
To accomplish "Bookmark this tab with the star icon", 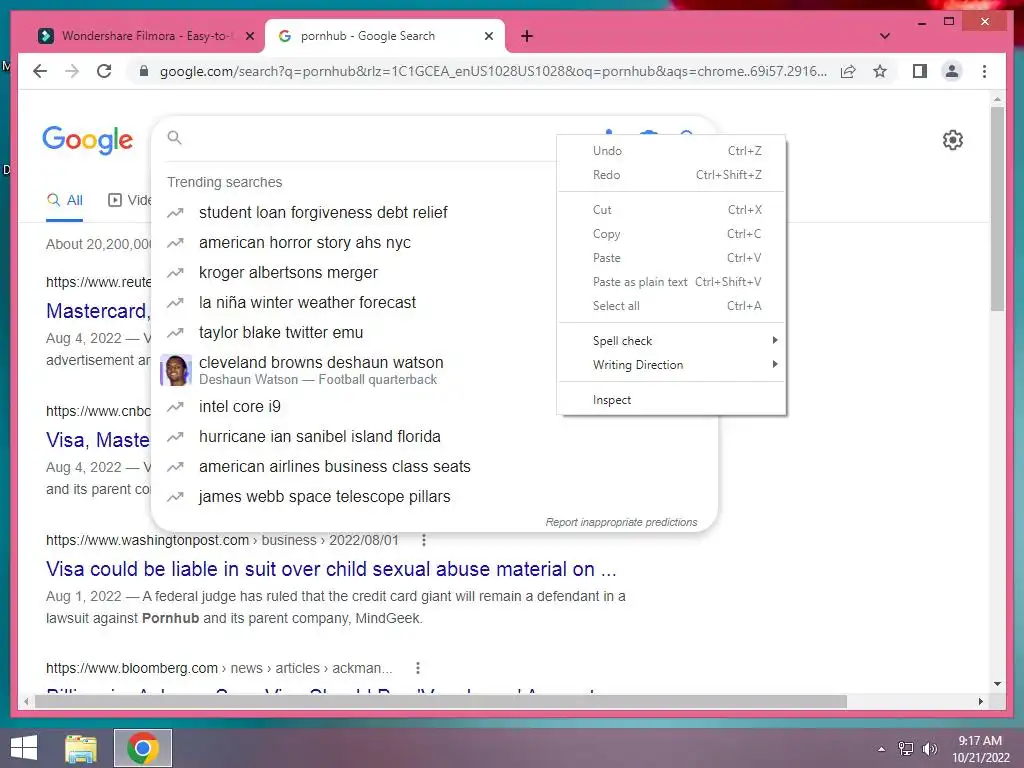I will tap(880, 71).
